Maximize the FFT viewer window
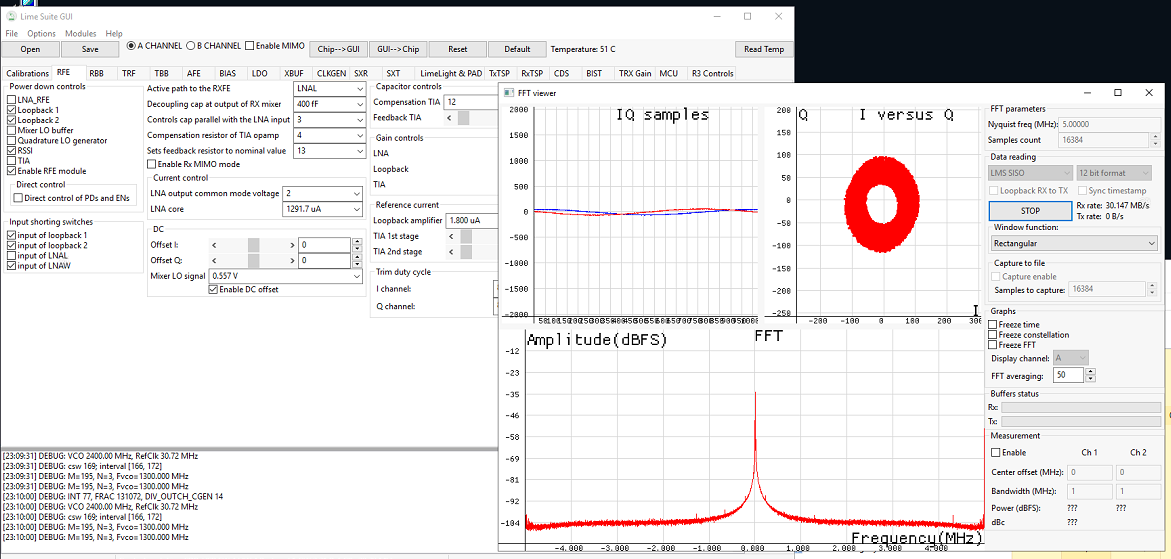The height and width of the screenshot is (559, 1171). tap(1118, 93)
